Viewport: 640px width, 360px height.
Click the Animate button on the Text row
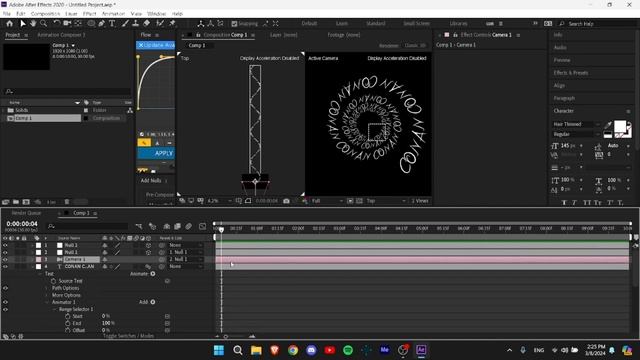pos(142,274)
